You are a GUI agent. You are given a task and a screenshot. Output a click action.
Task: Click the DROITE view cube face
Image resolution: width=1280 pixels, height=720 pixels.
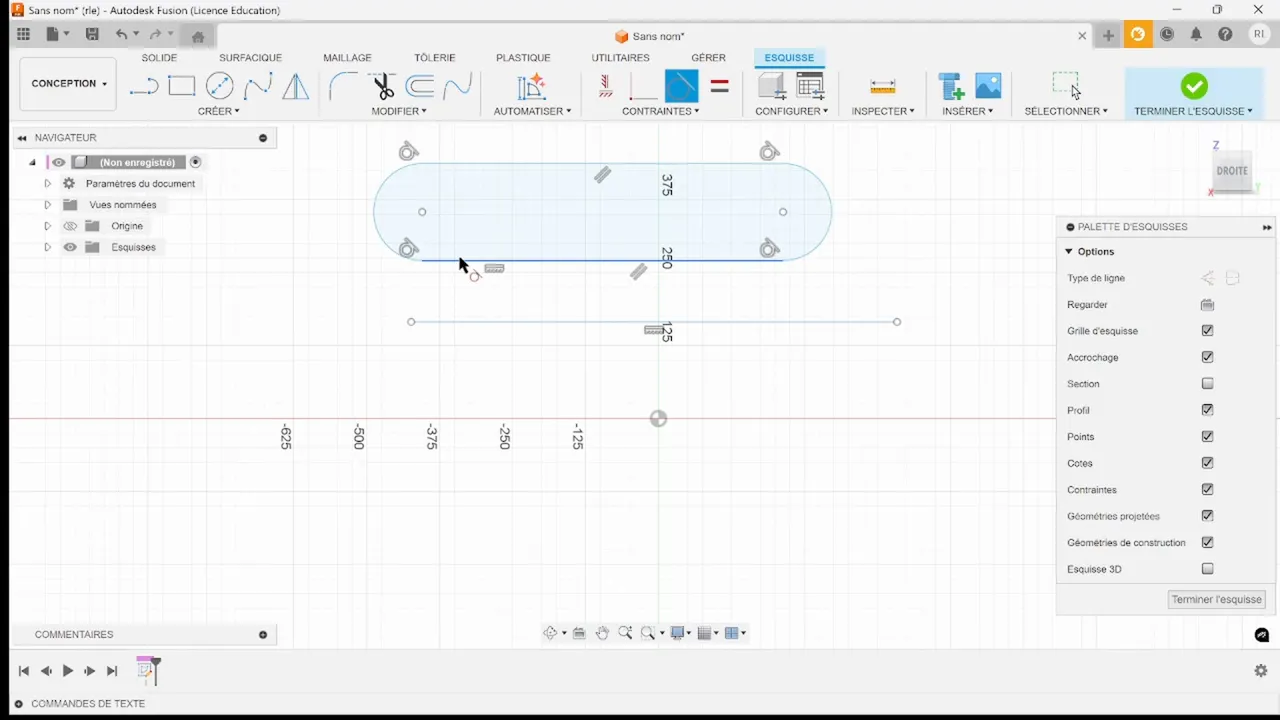pos(1232,171)
